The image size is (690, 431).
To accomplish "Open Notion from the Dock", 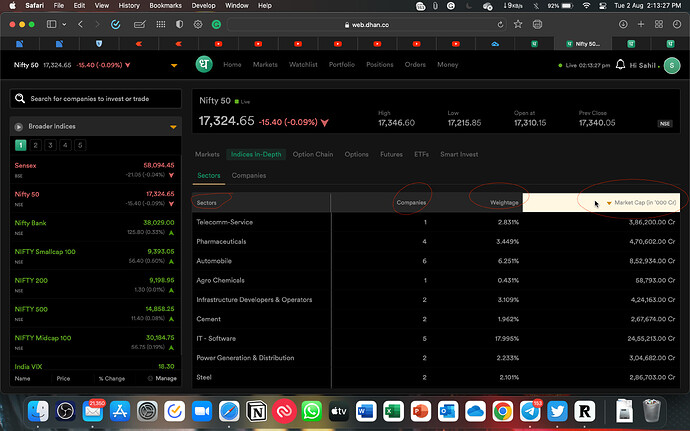I will point(257,412).
